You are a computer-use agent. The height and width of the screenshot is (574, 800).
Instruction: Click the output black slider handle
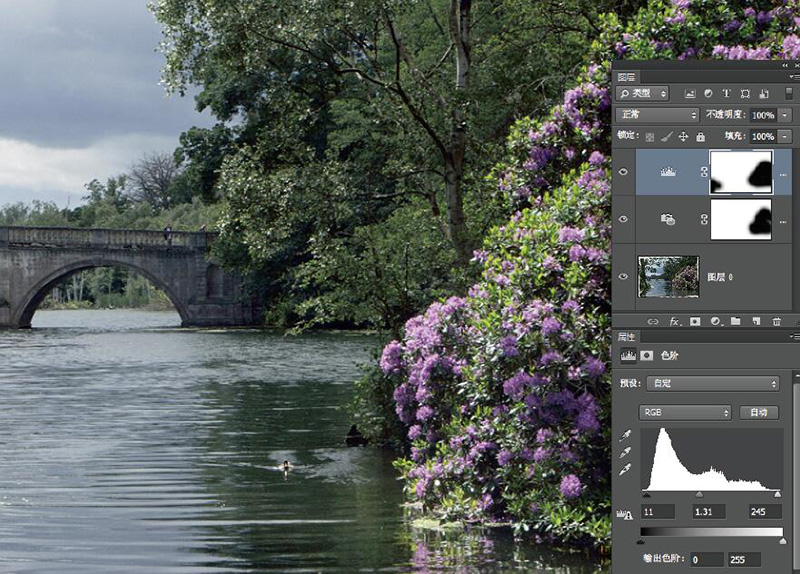pos(641,541)
